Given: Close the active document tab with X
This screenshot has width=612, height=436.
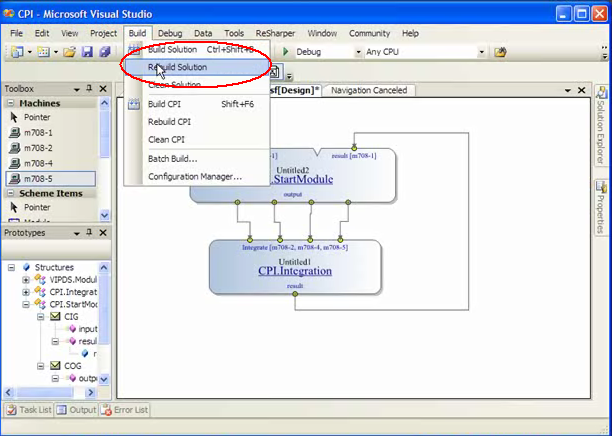Looking at the screenshot, I should click(582, 90).
